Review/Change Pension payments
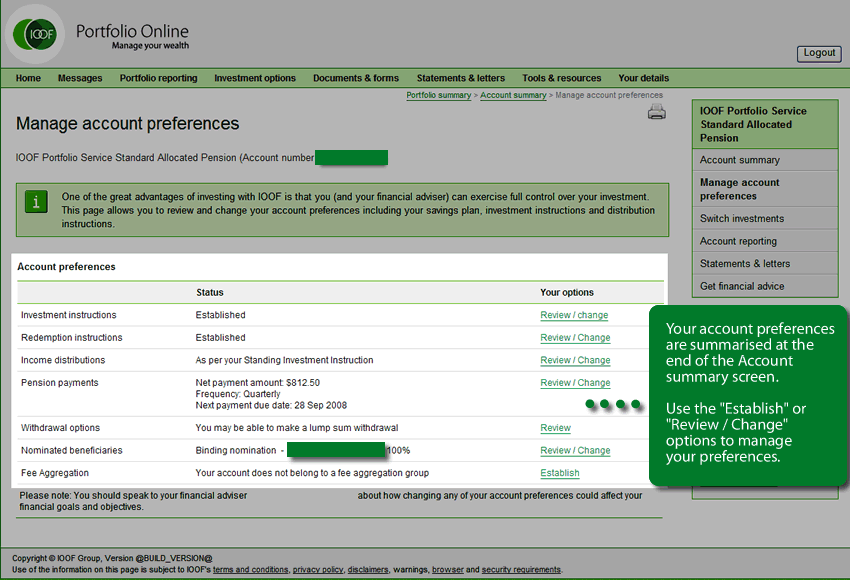The width and height of the screenshot is (850, 580). coord(575,383)
